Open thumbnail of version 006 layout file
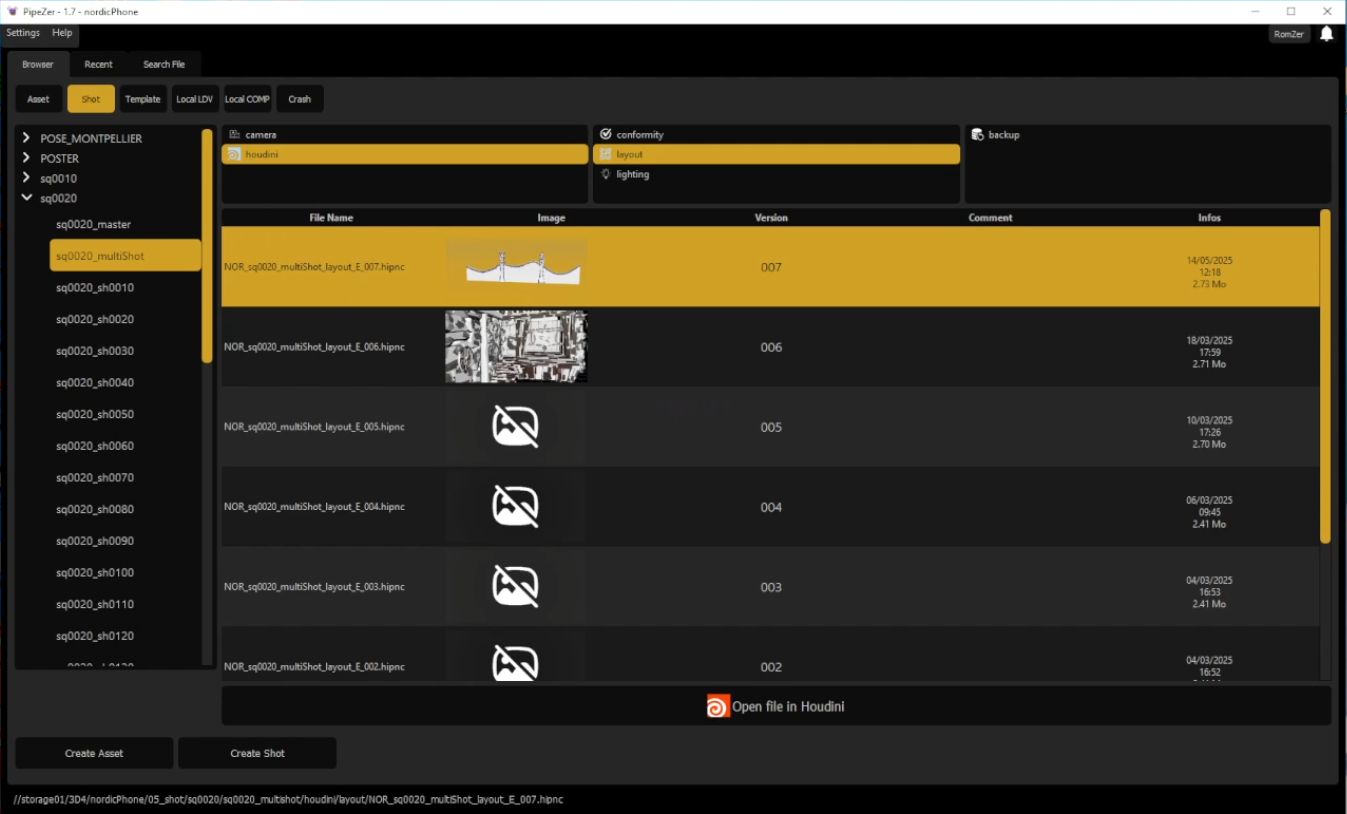This screenshot has width=1347, height=814. (x=515, y=347)
